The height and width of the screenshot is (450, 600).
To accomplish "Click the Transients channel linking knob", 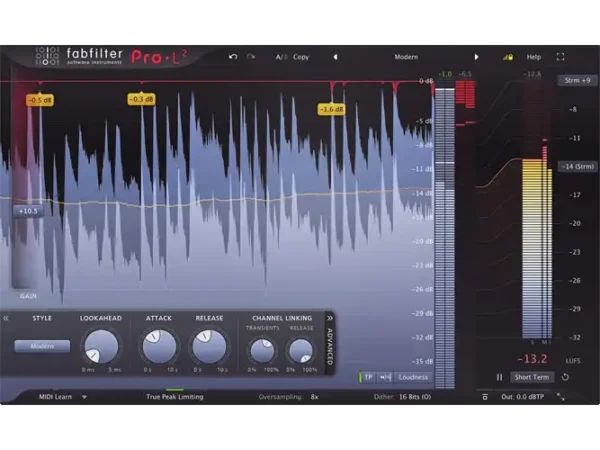I will [262, 351].
